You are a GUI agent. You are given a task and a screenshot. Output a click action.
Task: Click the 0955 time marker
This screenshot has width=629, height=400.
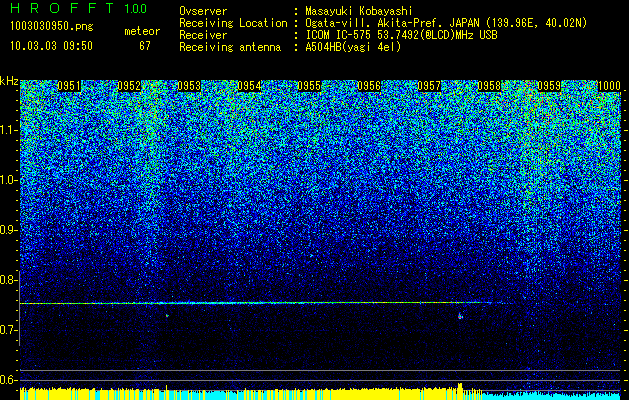pos(309,86)
